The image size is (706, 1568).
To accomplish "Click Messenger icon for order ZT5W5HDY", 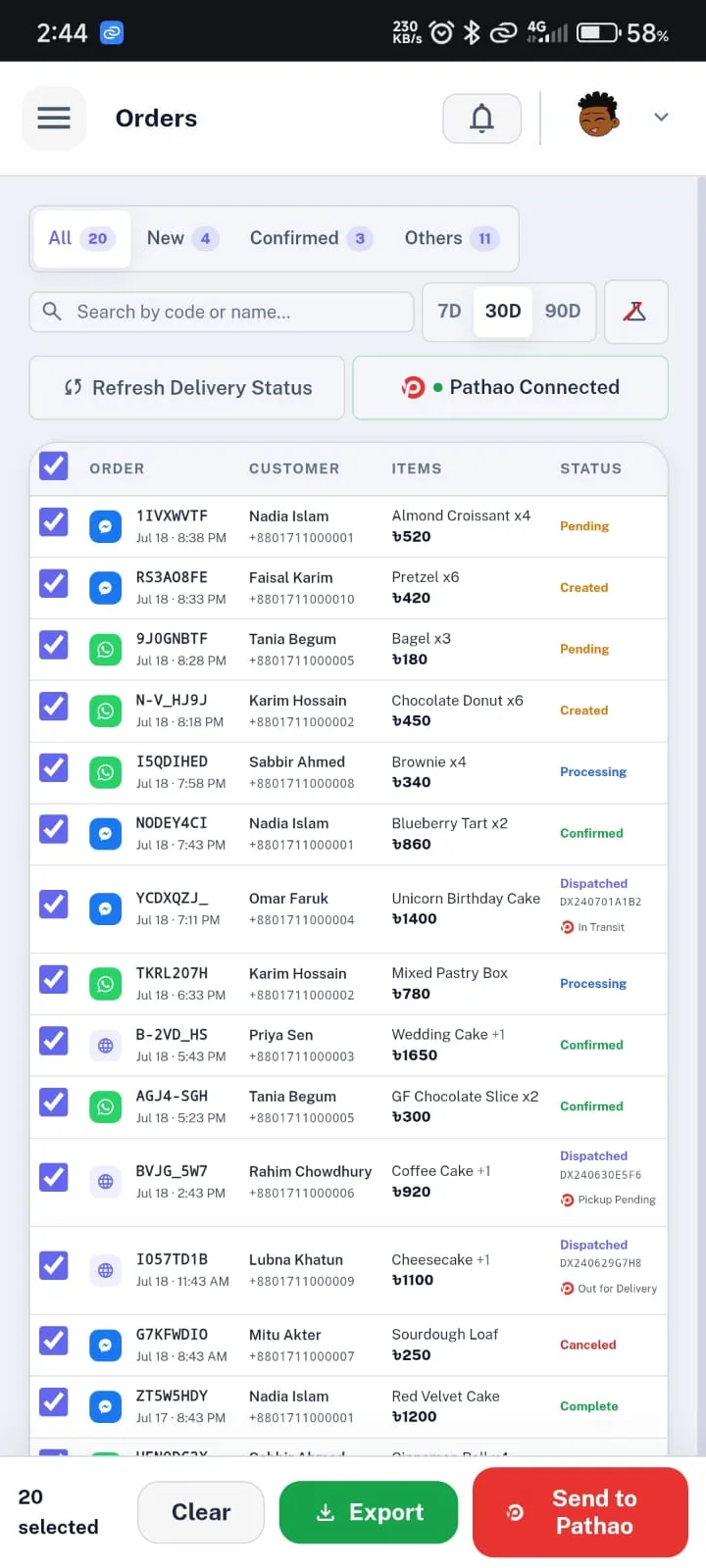I will click(x=105, y=1407).
